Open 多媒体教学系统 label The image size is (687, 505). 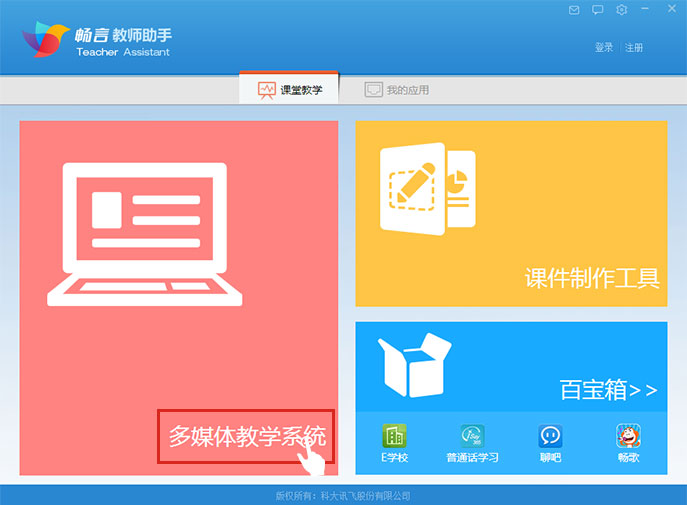click(246, 436)
